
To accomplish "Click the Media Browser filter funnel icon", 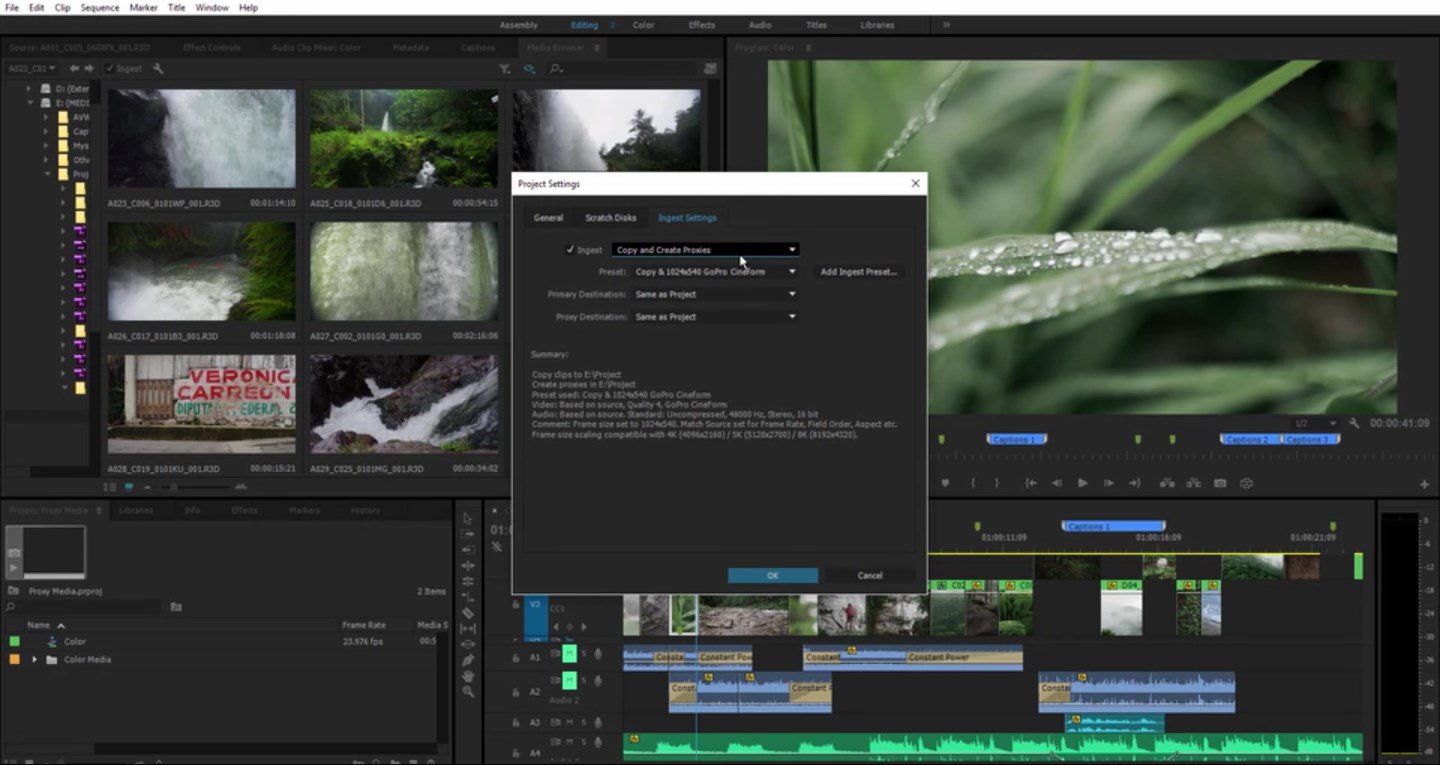I will coord(504,69).
